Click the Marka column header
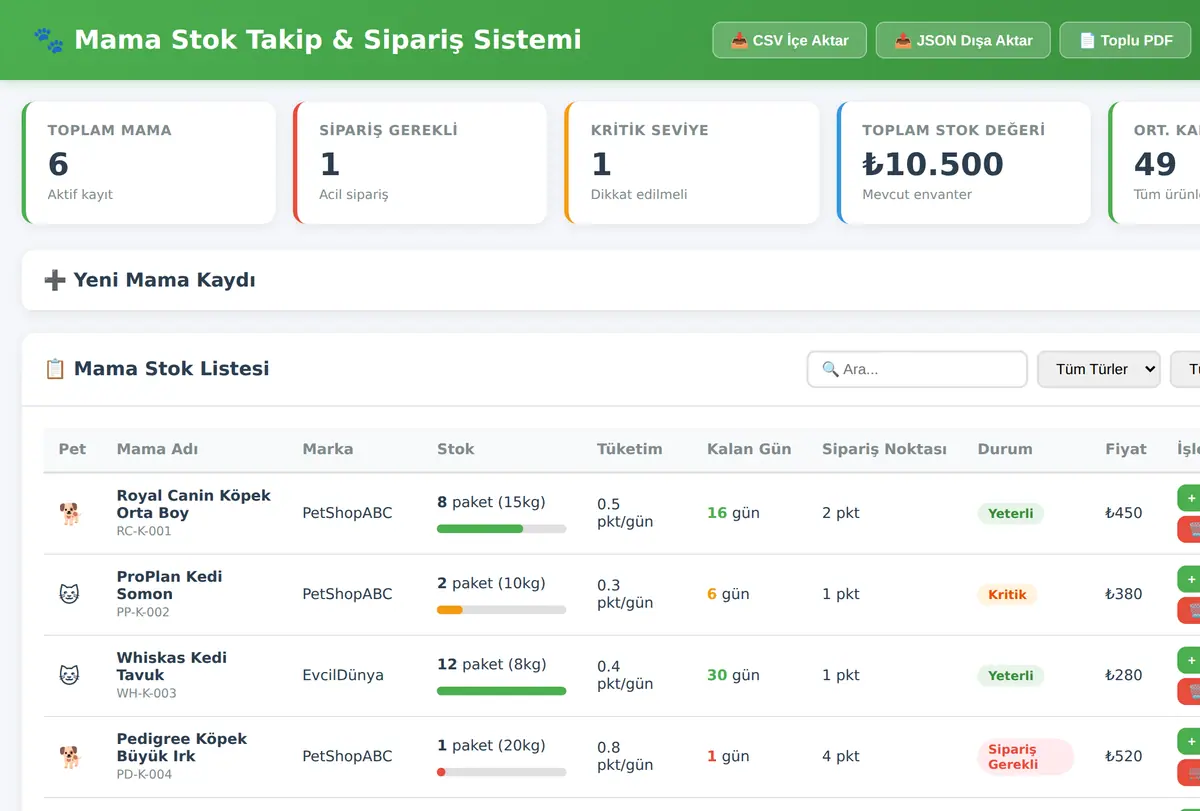1200x811 pixels. pos(328,449)
